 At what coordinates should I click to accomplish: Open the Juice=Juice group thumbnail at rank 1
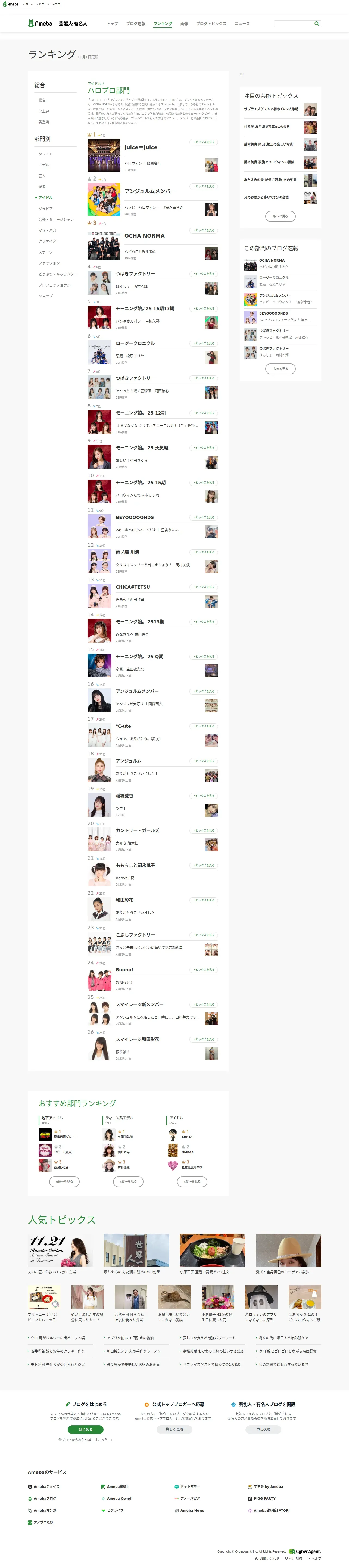coord(104,155)
